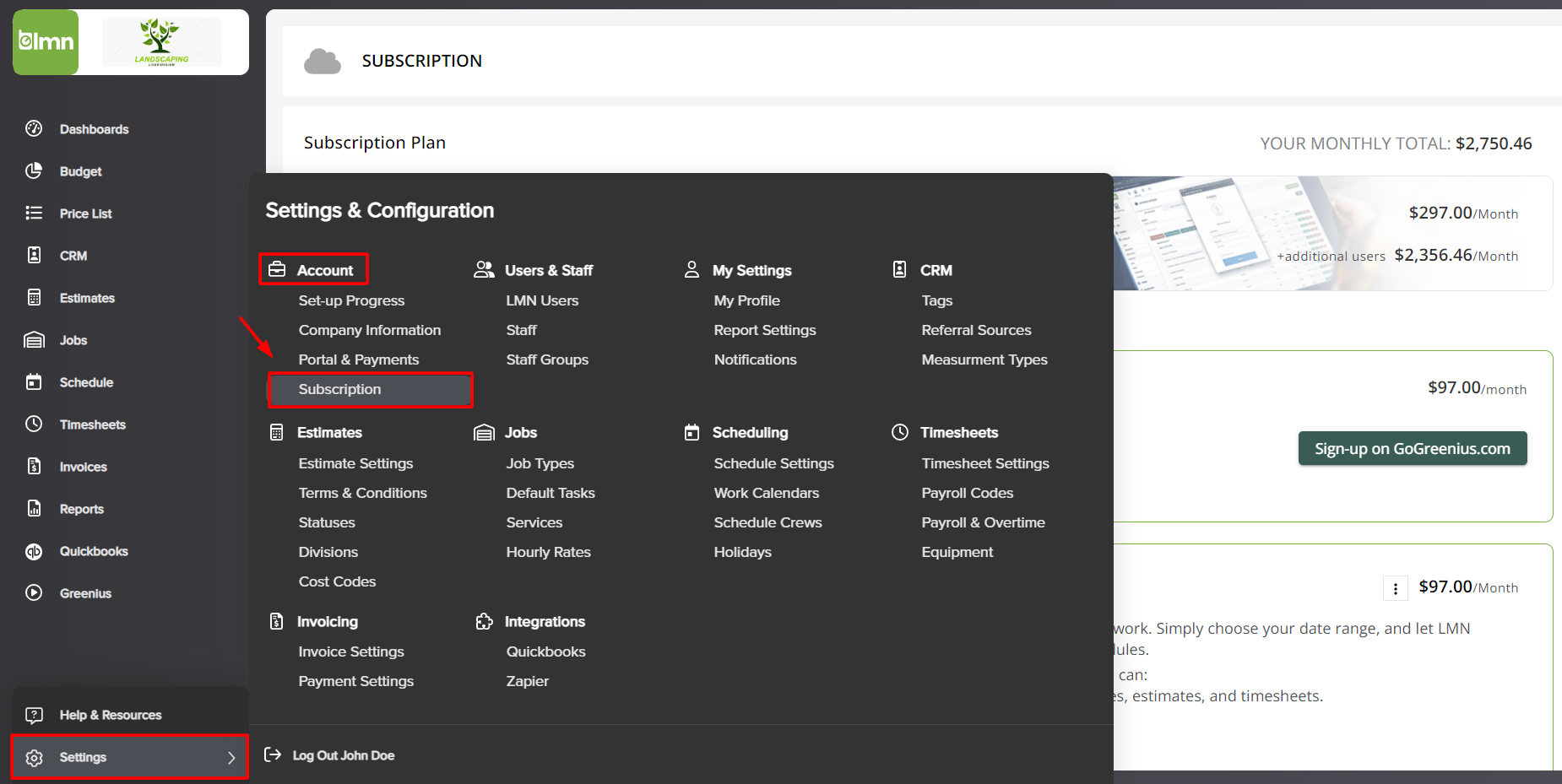Open Zapier integration
1562x784 pixels.
(527, 681)
